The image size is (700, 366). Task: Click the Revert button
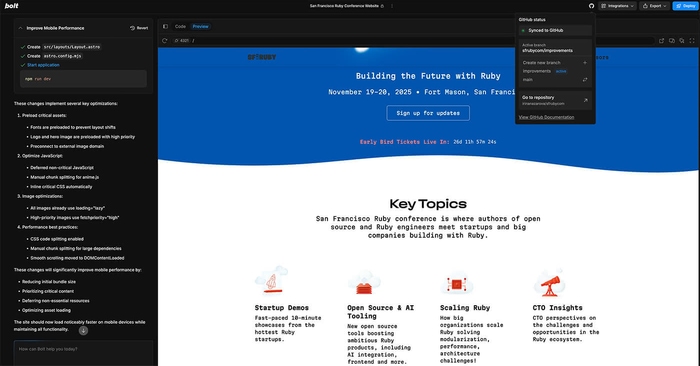coord(139,28)
